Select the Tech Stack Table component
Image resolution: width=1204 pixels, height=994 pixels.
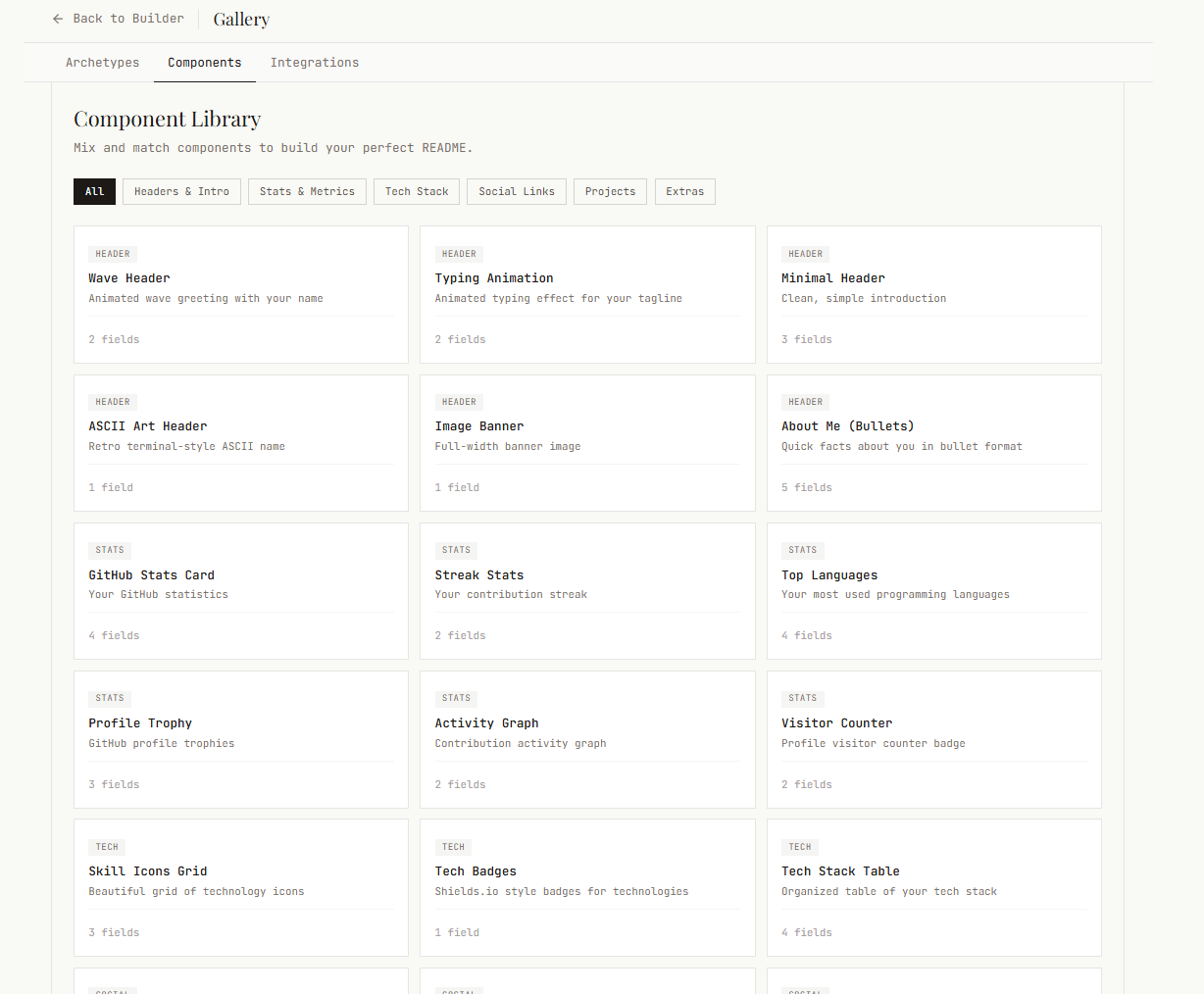point(933,887)
